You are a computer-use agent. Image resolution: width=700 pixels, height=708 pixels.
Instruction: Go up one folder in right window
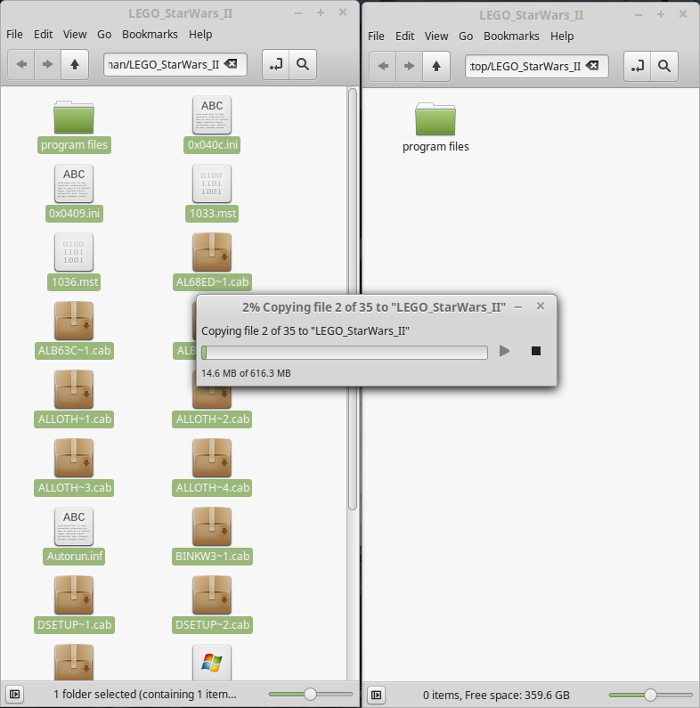click(436, 66)
